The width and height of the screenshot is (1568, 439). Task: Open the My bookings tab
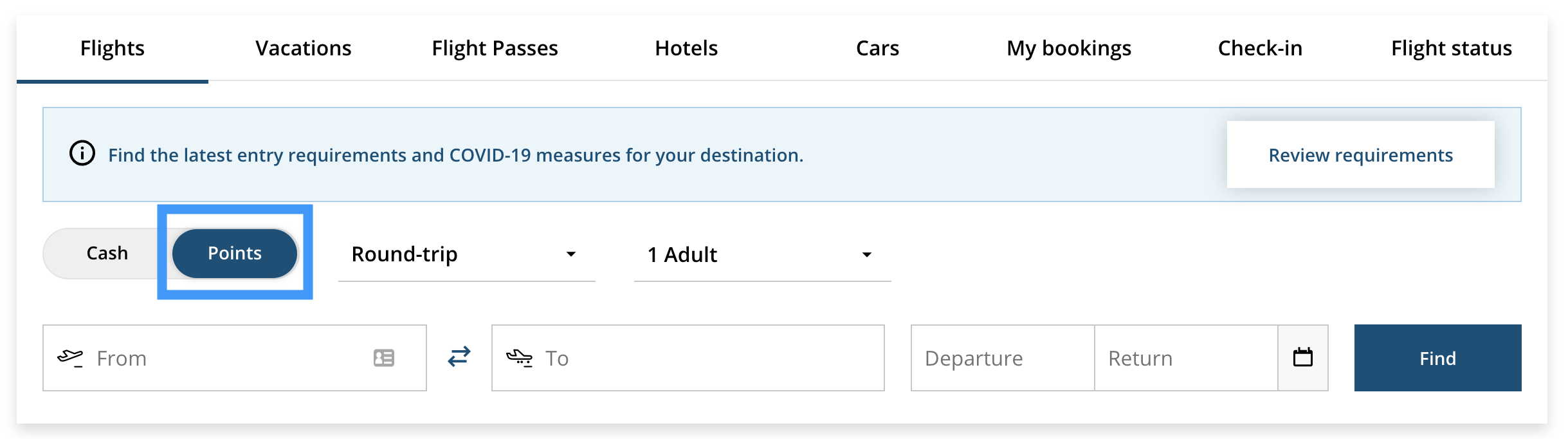coord(1069,48)
